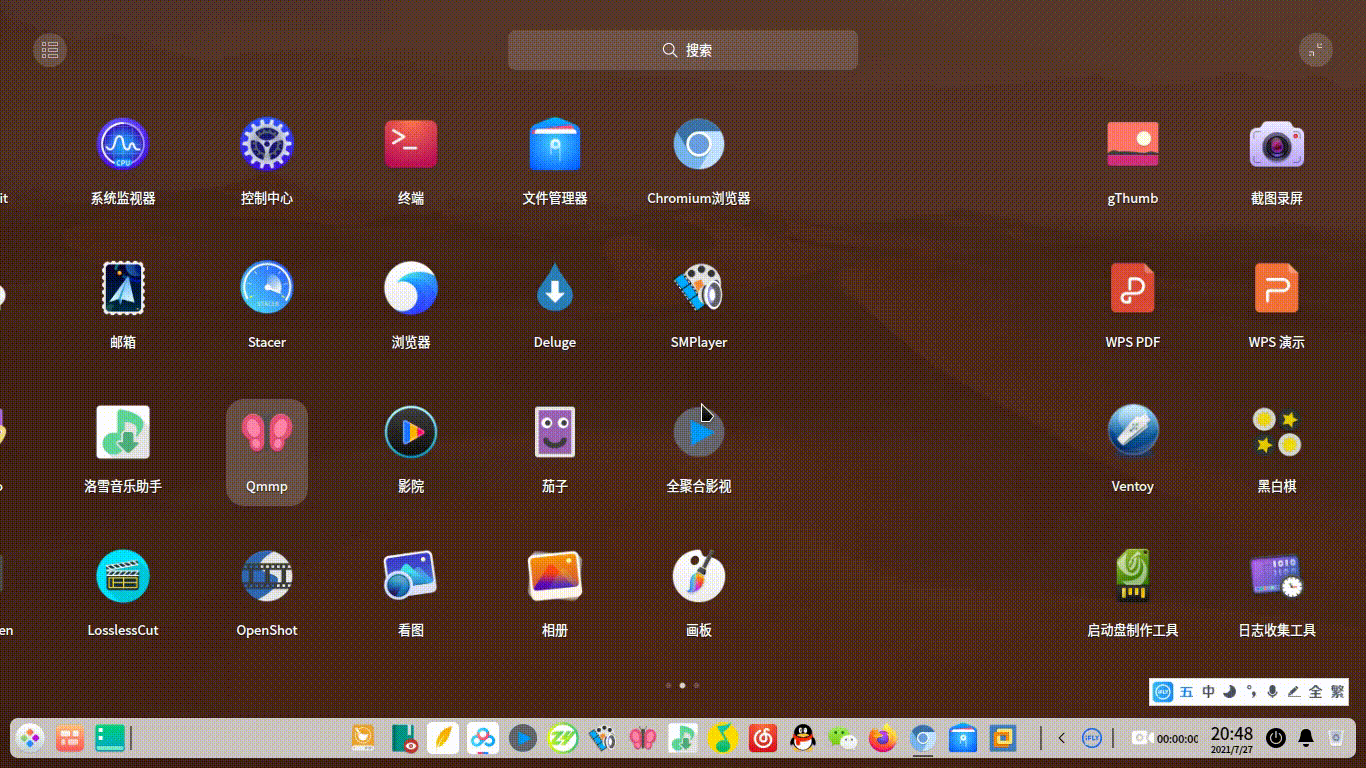Launch 启动盘制作工具

1133,576
